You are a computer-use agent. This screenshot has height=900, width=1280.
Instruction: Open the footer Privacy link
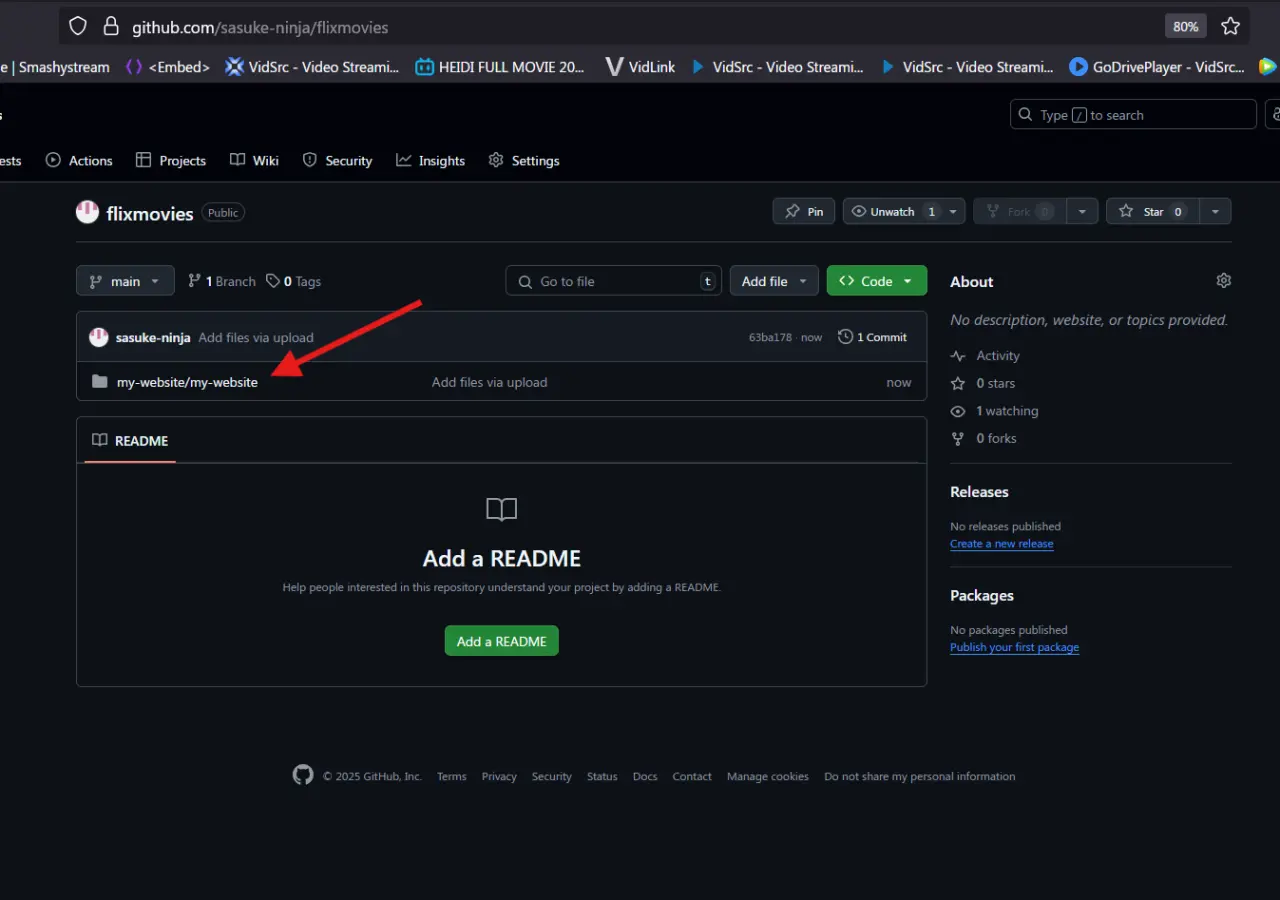[x=499, y=776]
